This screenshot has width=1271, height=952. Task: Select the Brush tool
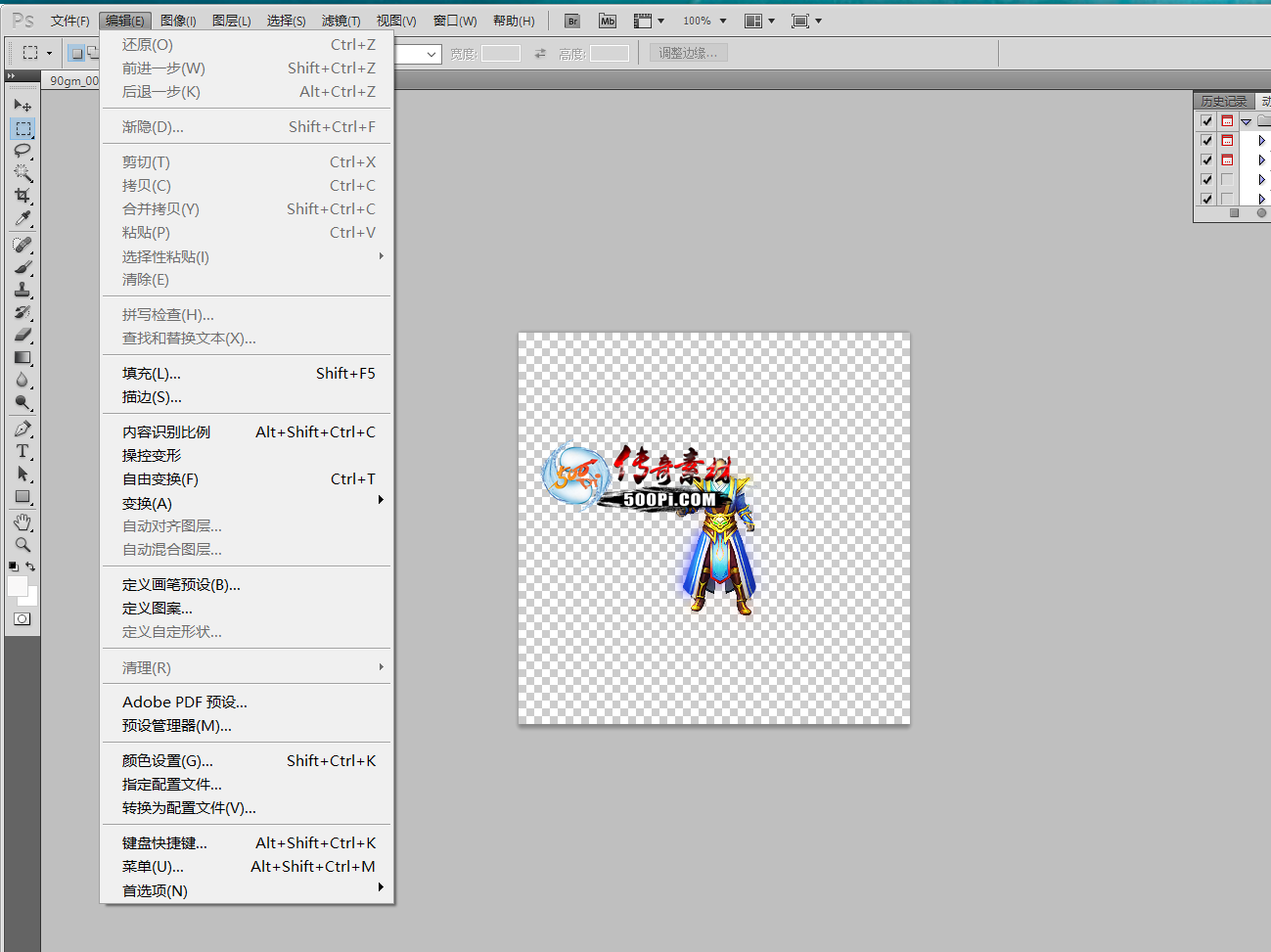pyautogui.click(x=23, y=267)
